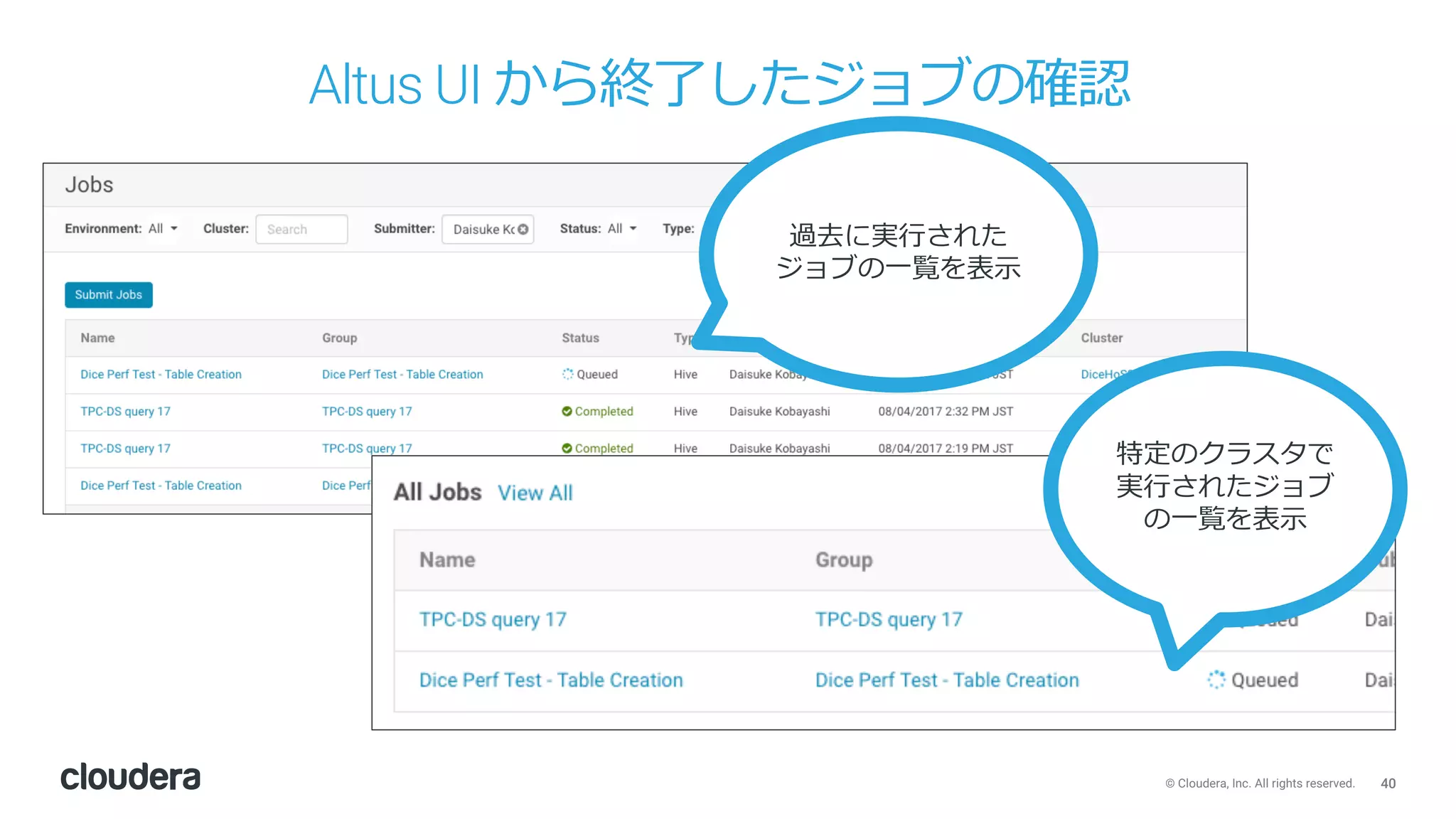Click the Completed check icon for 2:19 PM job
Image resolution: width=1456 pixels, height=819 pixels.
click(567, 449)
